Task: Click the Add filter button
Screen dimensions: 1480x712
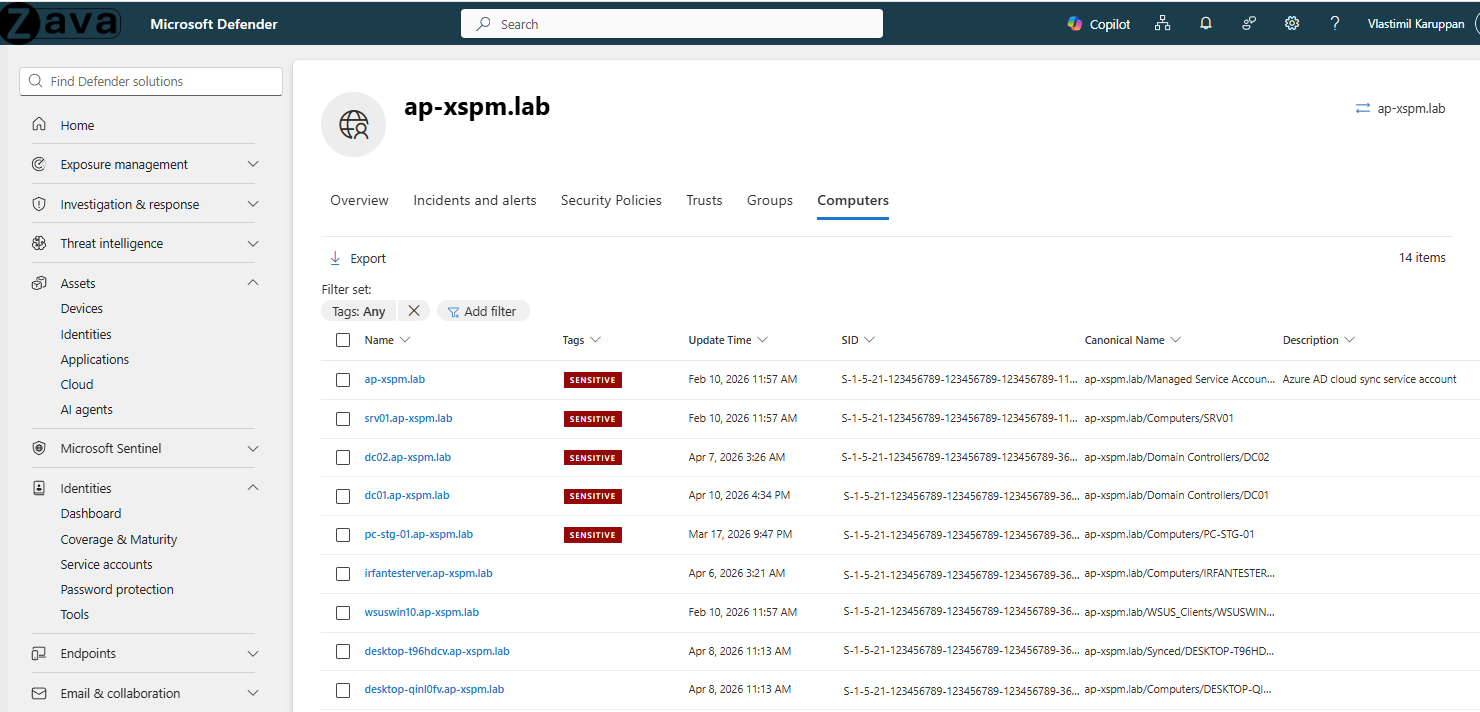Action: point(483,311)
